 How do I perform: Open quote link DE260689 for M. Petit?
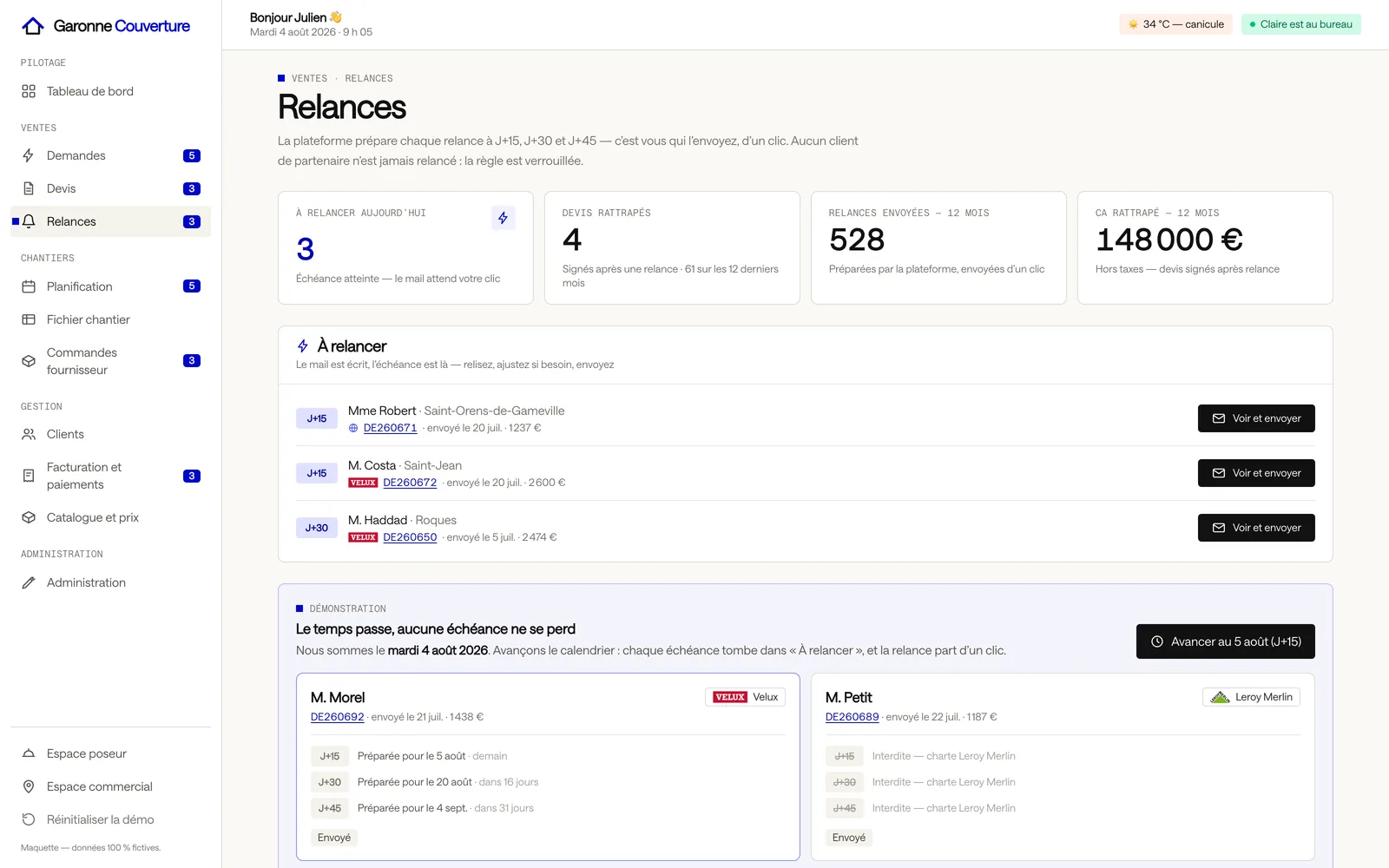(x=852, y=717)
